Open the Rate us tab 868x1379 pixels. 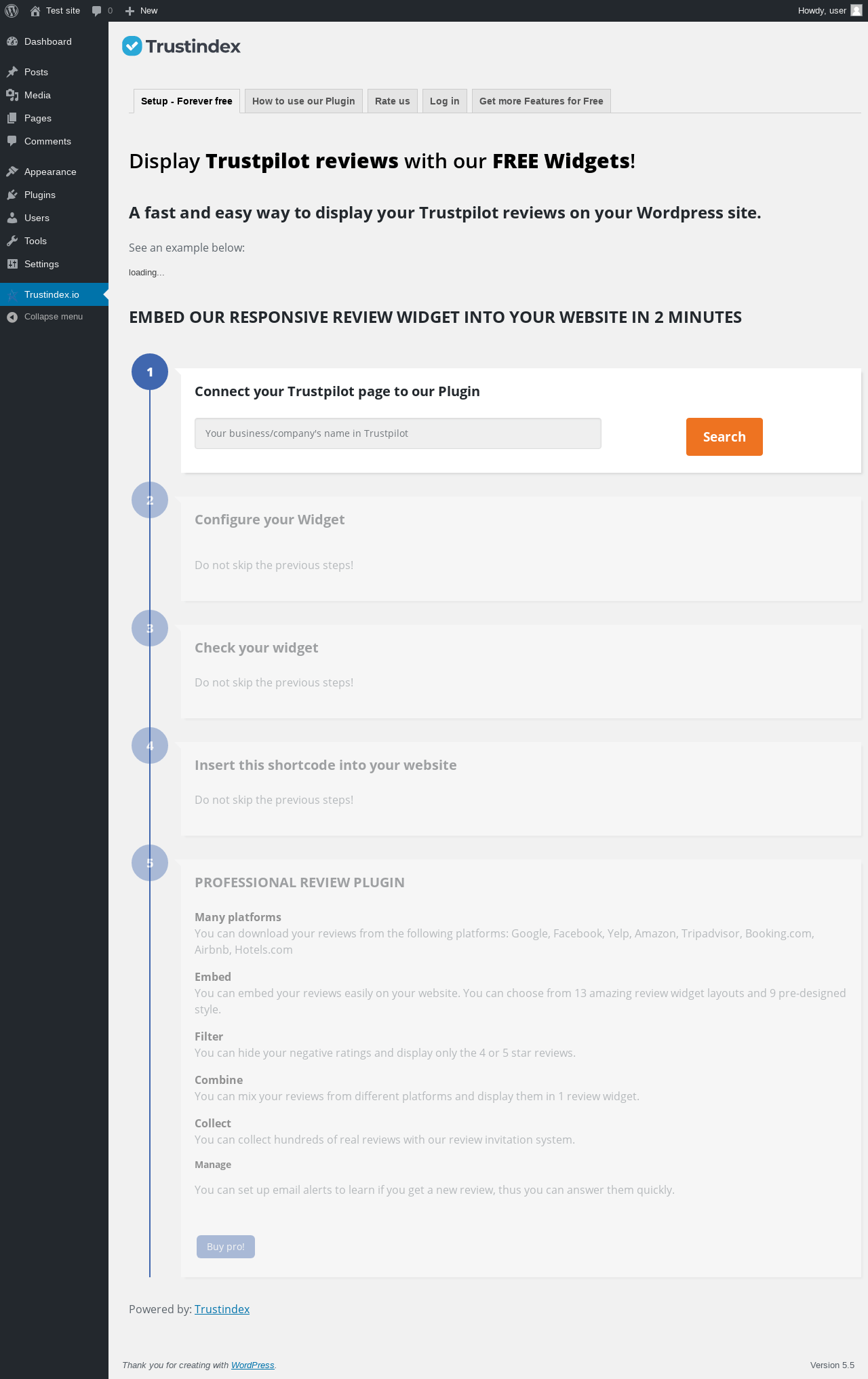coord(393,101)
